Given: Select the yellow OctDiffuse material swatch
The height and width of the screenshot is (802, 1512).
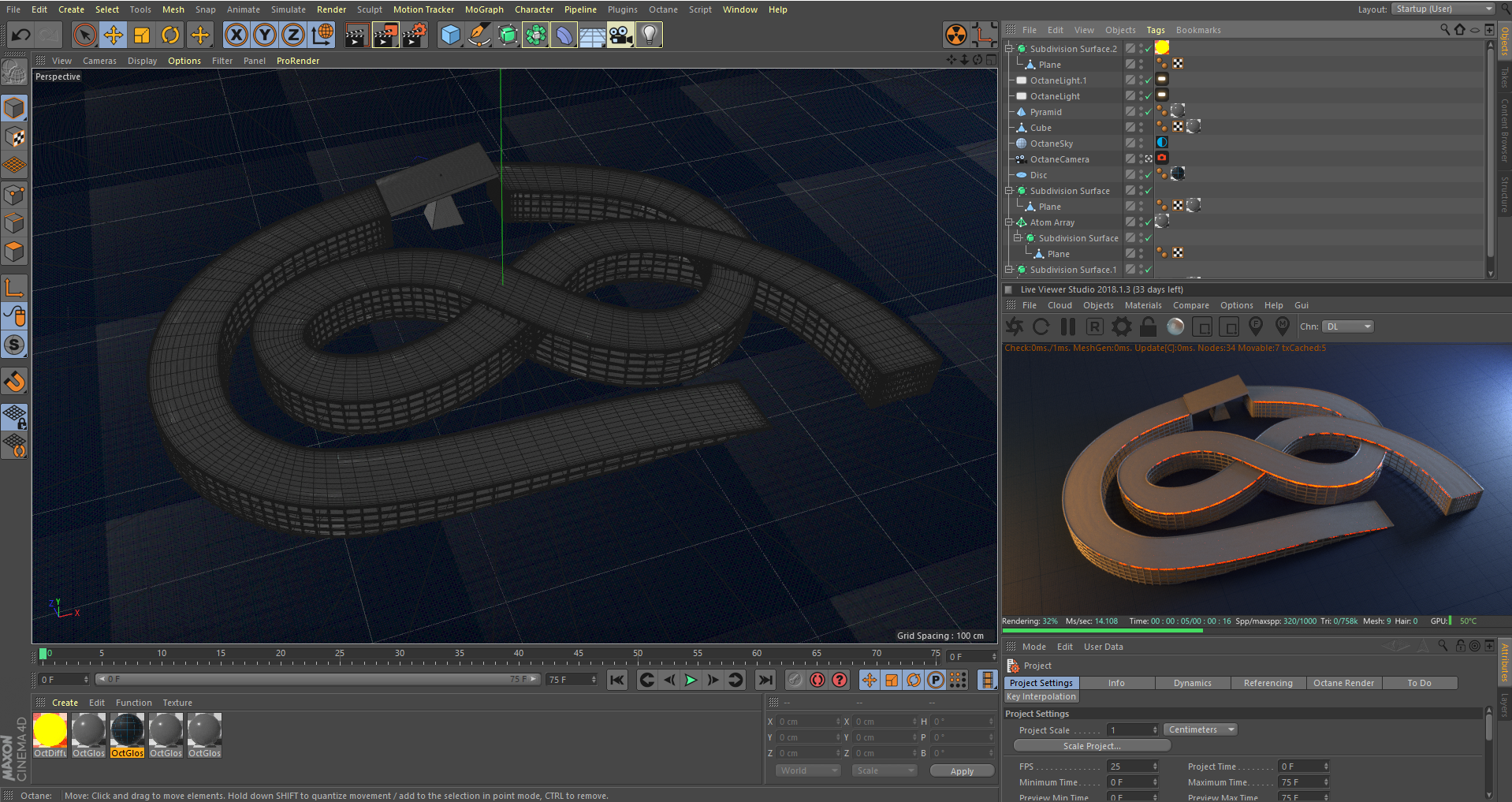Looking at the screenshot, I should [50, 730].
